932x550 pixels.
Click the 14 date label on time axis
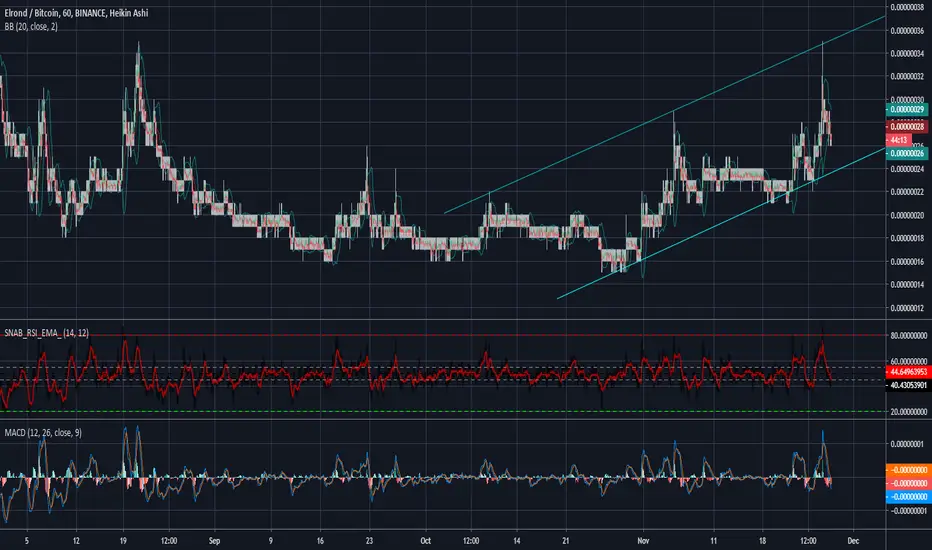[x=517, y=541]
